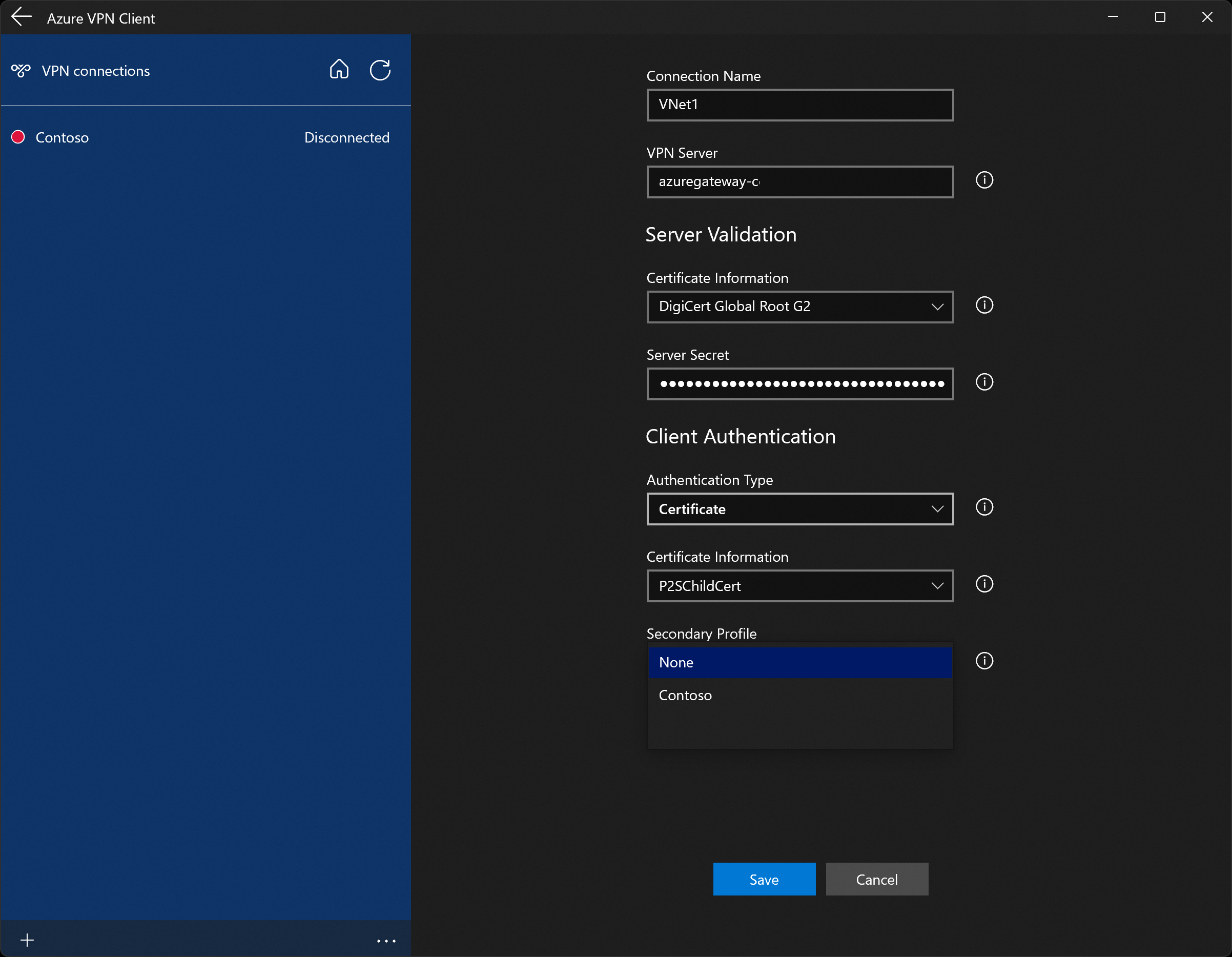View info about the Server Secret
The image size is (1232, 957).
pyautogui.click(x=984, y=382)
